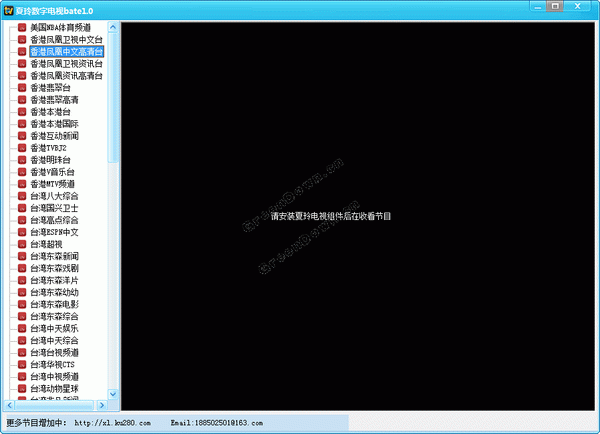This screenshot has width=600, height=434.
Task: Click the horizontal scroll-left arrow
Action: pyautogui.click(x=10, y=405)
